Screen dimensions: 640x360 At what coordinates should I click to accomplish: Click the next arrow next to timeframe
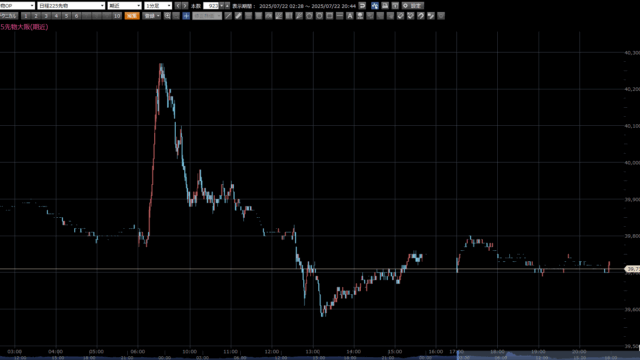(x=184, y=6)
